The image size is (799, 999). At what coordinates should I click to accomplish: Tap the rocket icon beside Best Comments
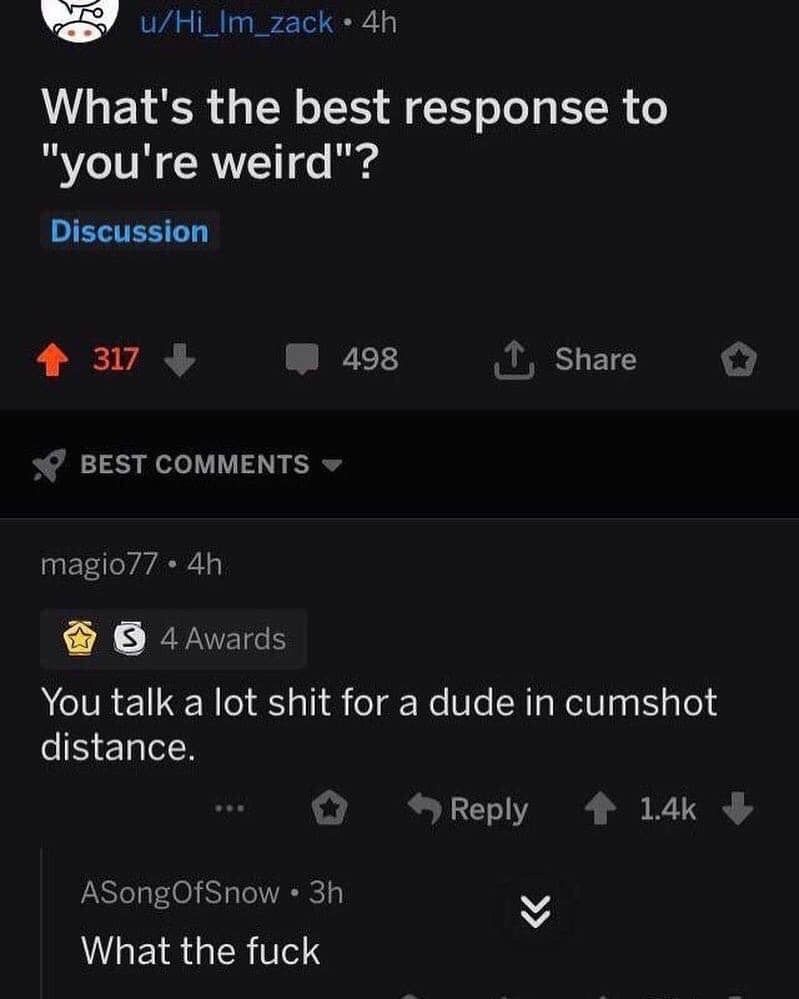click(49, 464)
